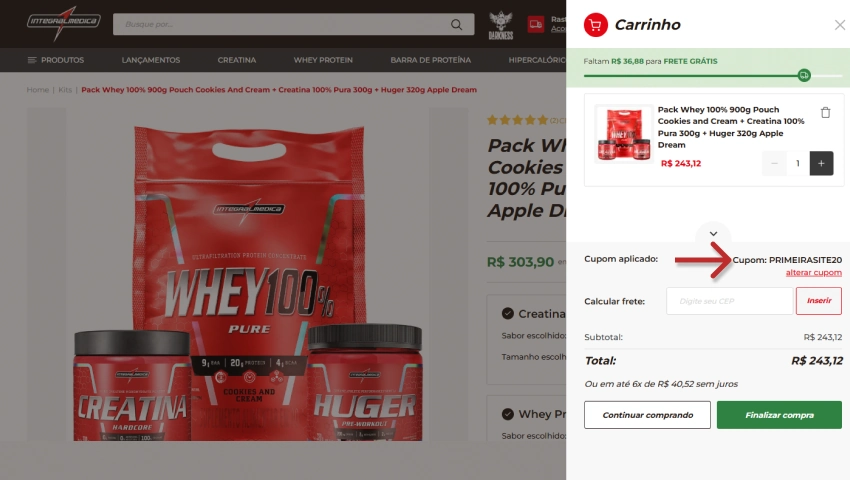Viewport: 850px width, 480px height.
Task: Click the red delivery truck tracking icon
Action: point(536,24)
